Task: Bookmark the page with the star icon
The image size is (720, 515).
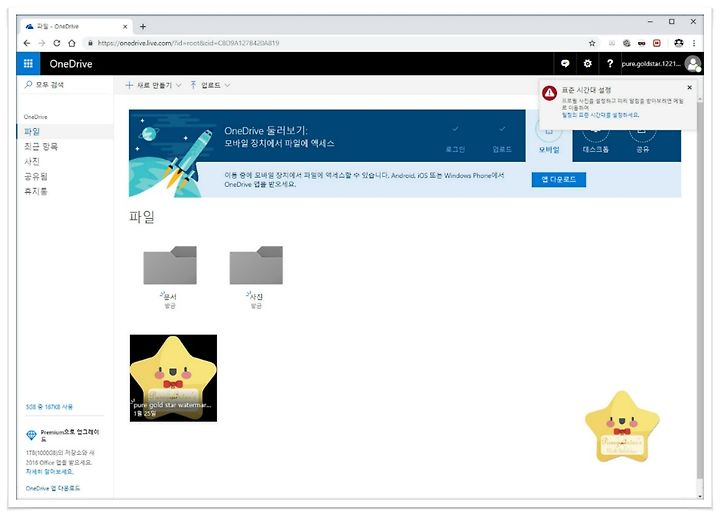Action: click(x=592, y=43)
